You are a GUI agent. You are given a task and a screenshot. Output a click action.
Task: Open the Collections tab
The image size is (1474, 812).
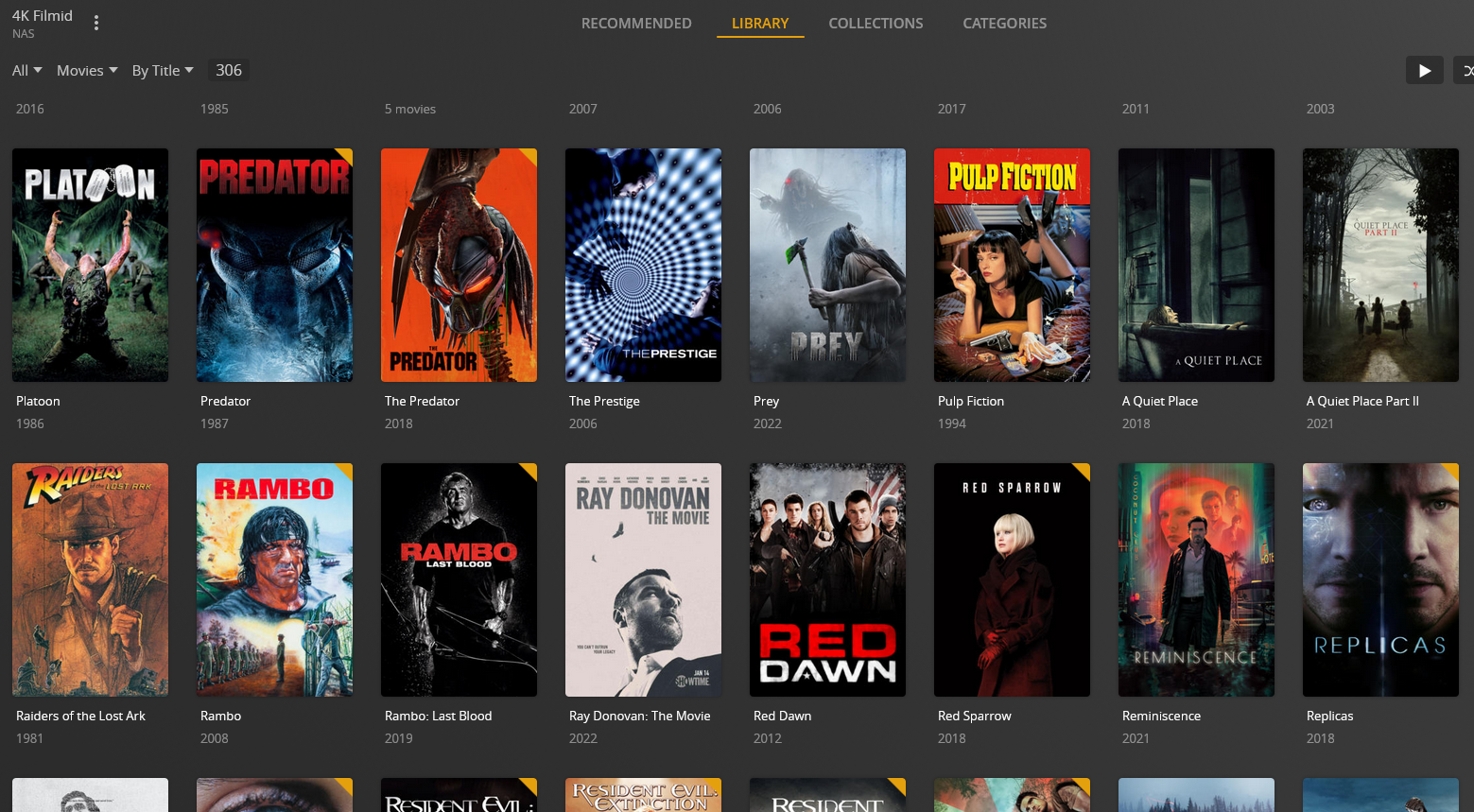(x=876, y=23)
